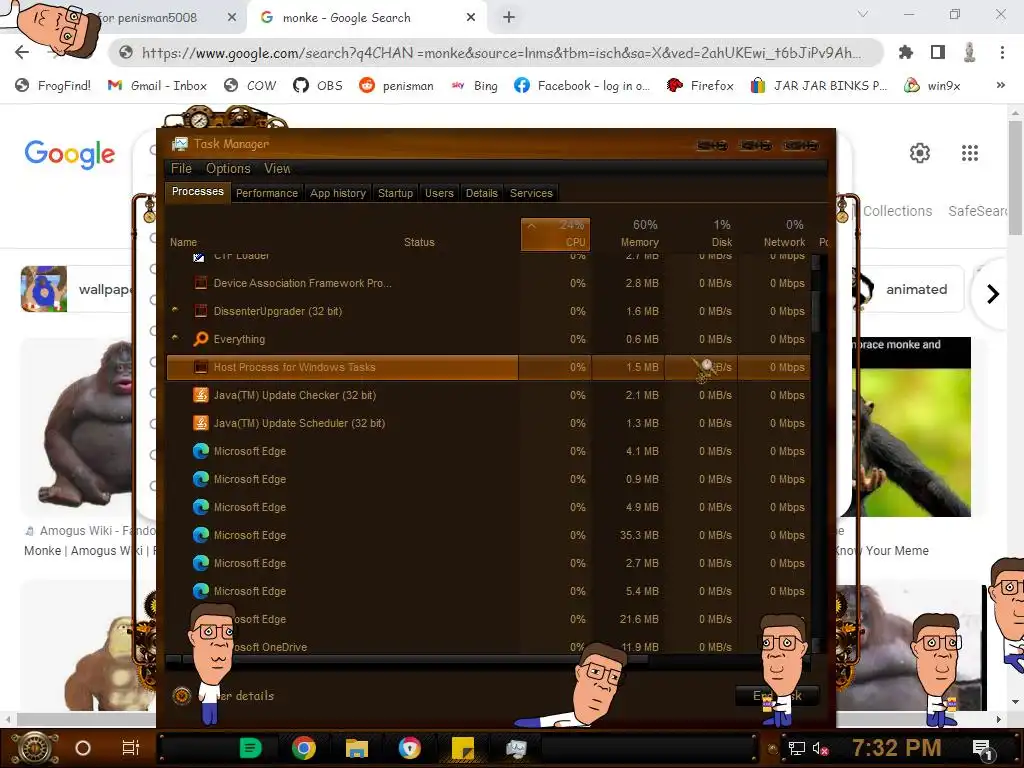
Task: Select the animated filter chip
Action: coord(916,289)
